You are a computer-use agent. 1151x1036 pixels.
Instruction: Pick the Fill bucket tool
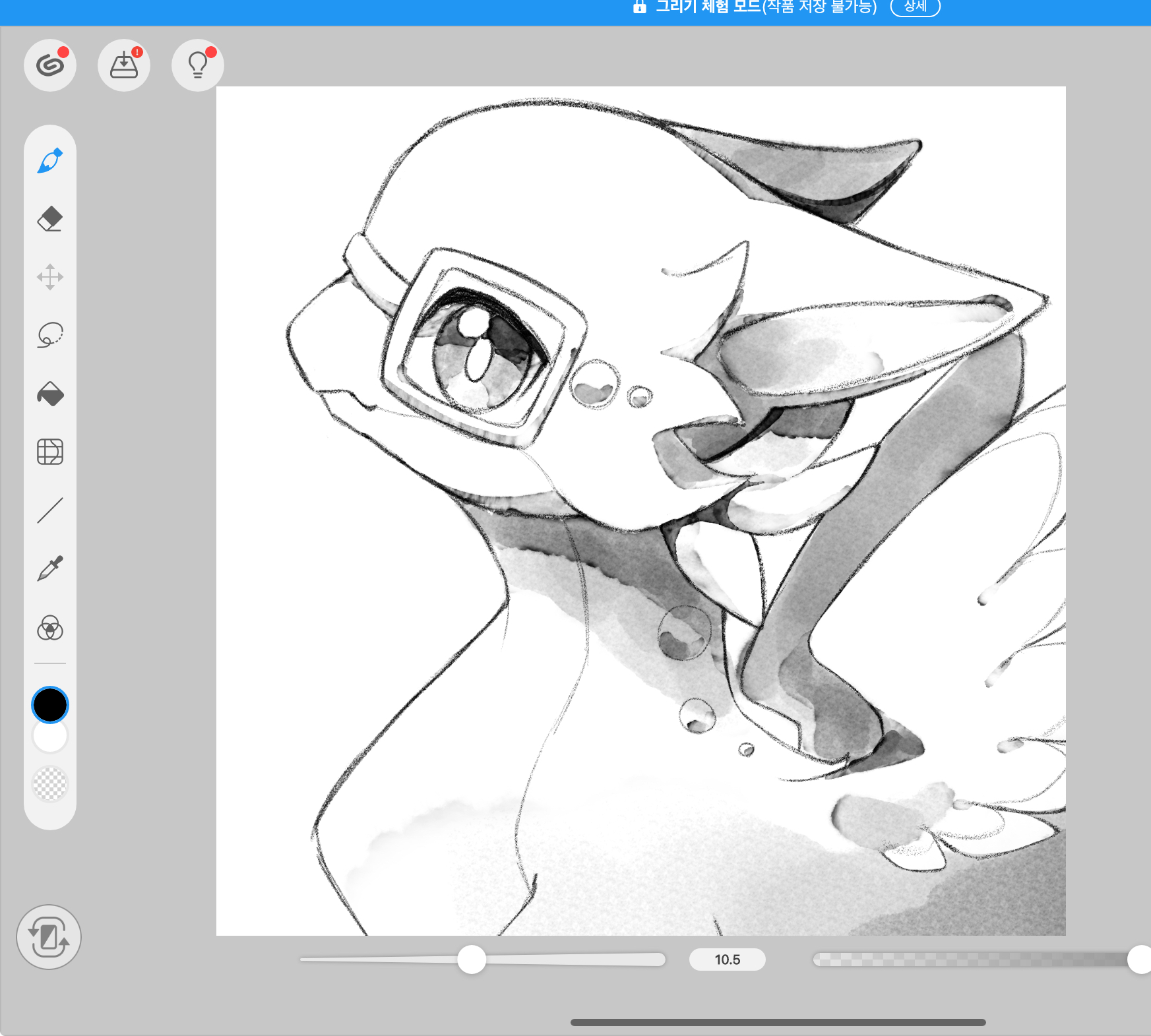[x=50, y=394]
